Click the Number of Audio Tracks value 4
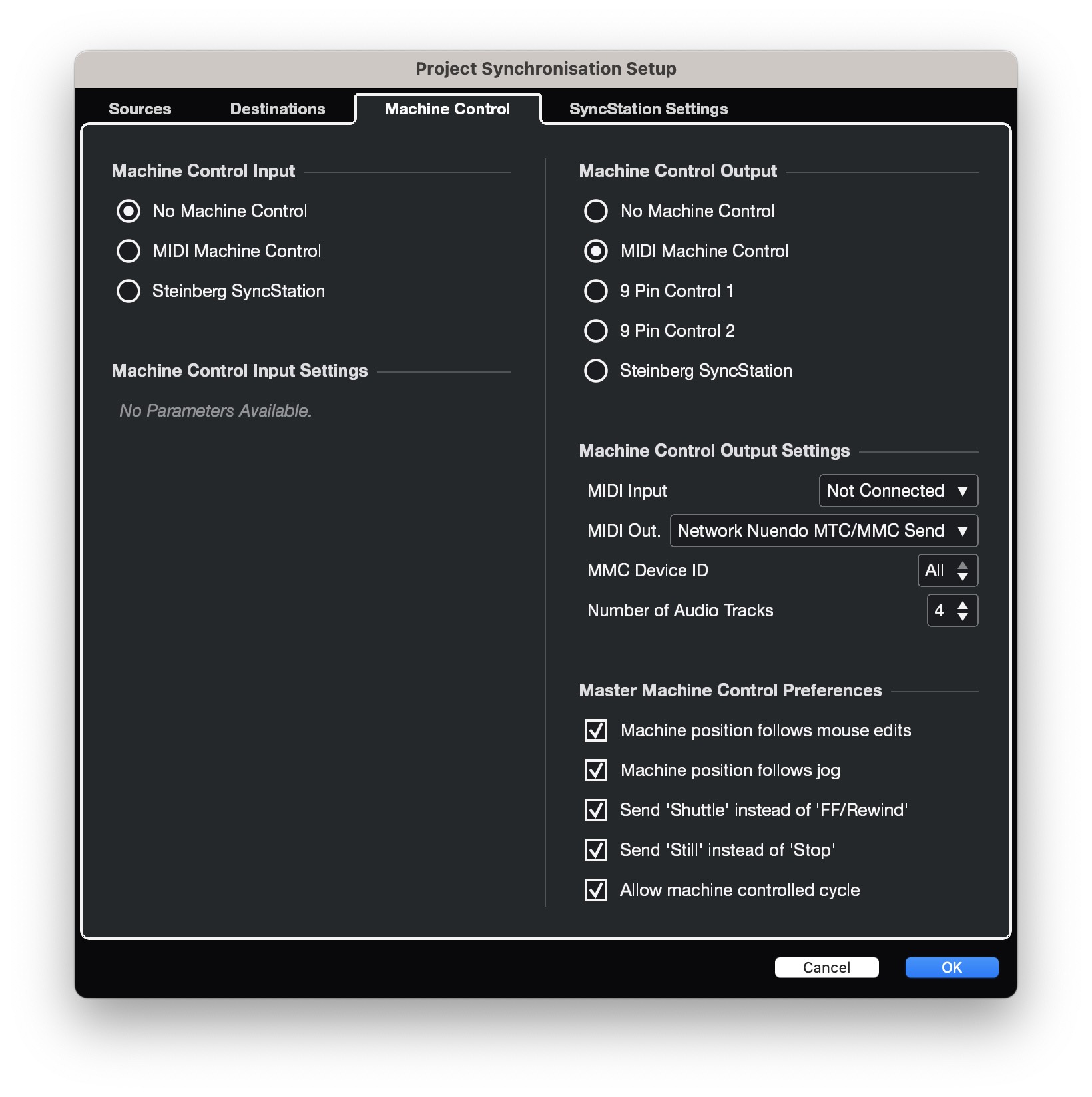 pos(939,610)
